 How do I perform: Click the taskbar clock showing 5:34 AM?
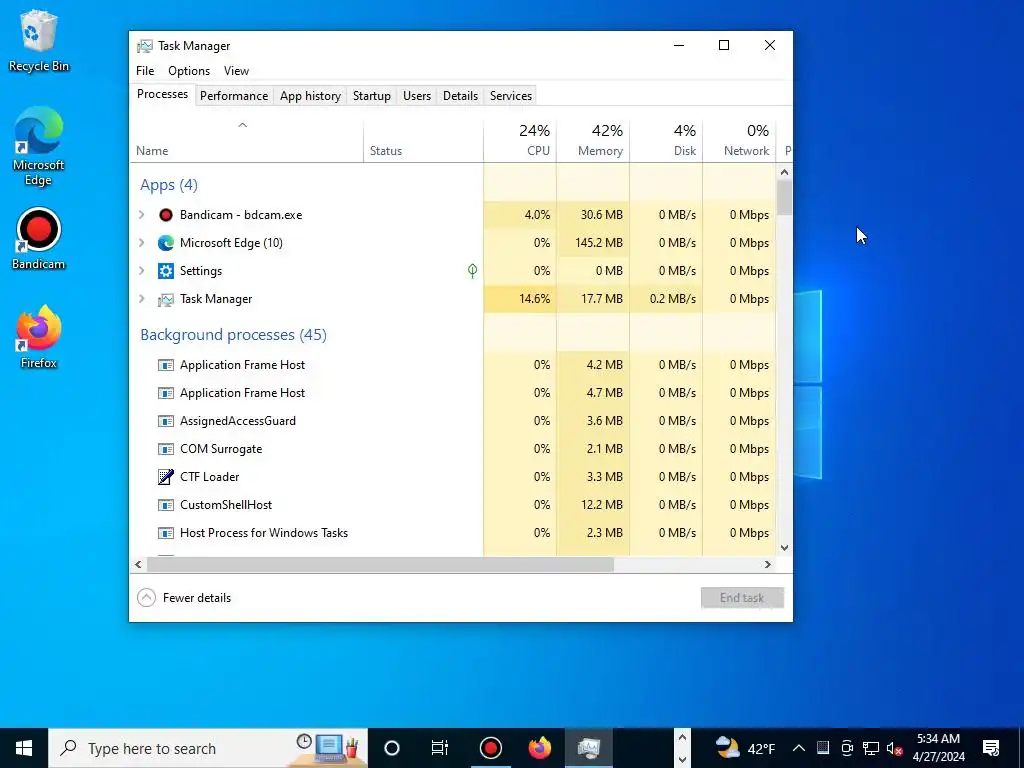[x=938, y=748]
